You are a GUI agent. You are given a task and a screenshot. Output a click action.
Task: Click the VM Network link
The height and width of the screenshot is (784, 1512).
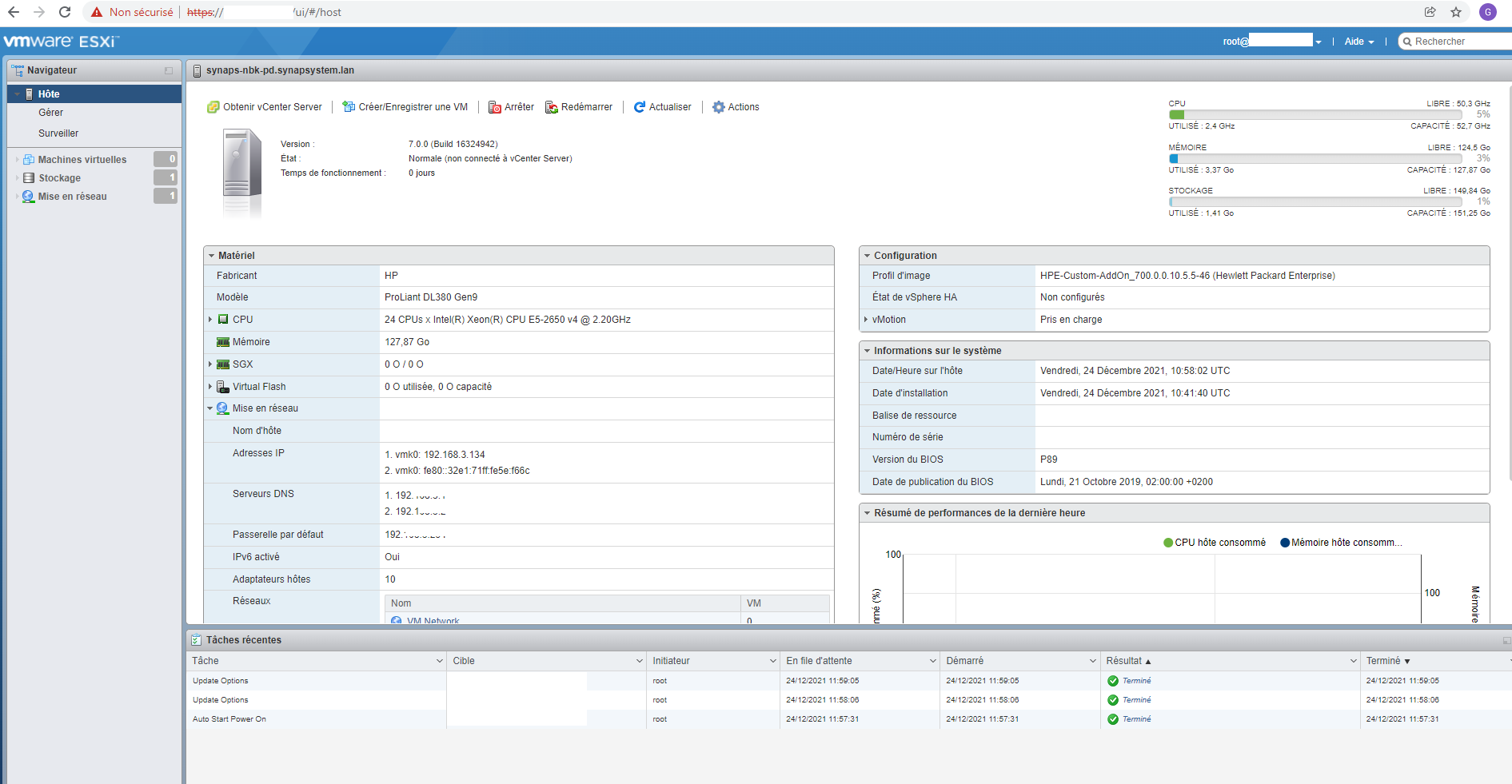[432, 620]
